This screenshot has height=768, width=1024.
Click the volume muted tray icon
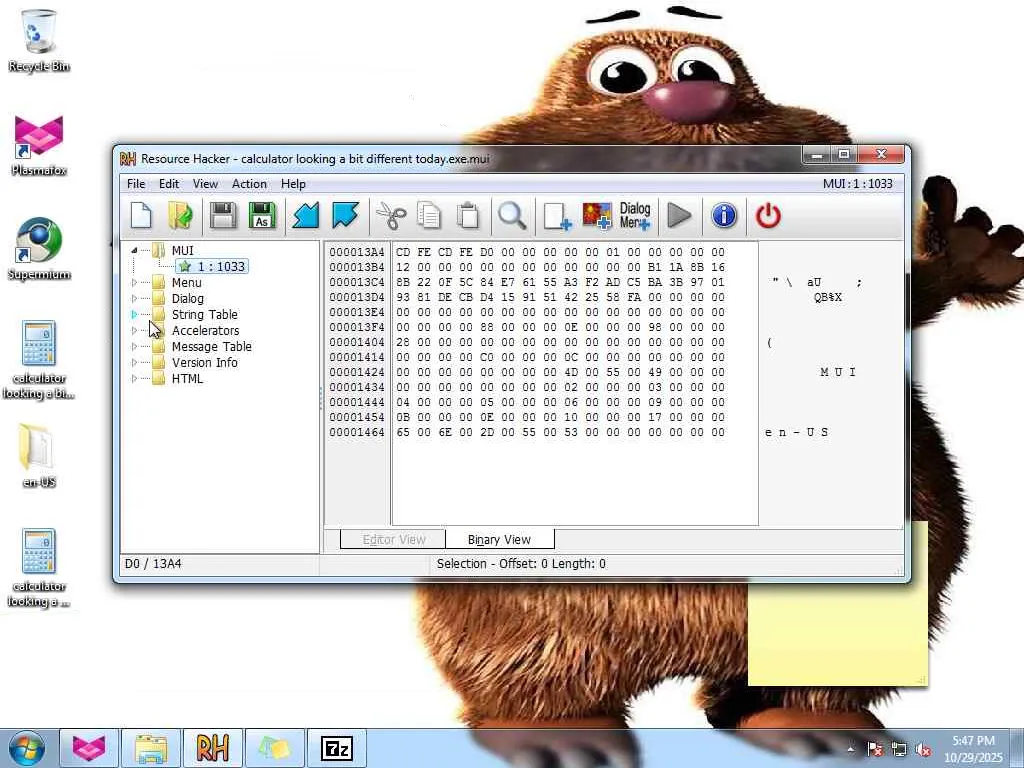923,750
